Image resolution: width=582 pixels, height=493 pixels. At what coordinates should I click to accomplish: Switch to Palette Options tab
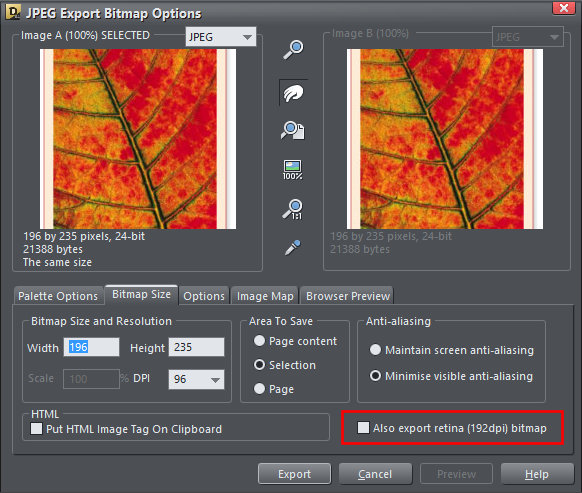pos(58,296)
